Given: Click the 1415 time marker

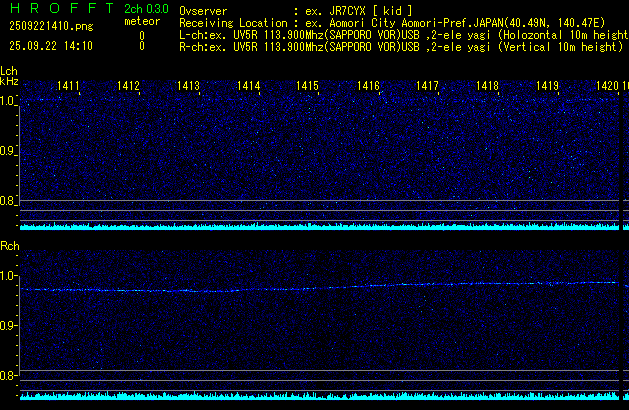Looking at the screenshot, I should (307, 87).
